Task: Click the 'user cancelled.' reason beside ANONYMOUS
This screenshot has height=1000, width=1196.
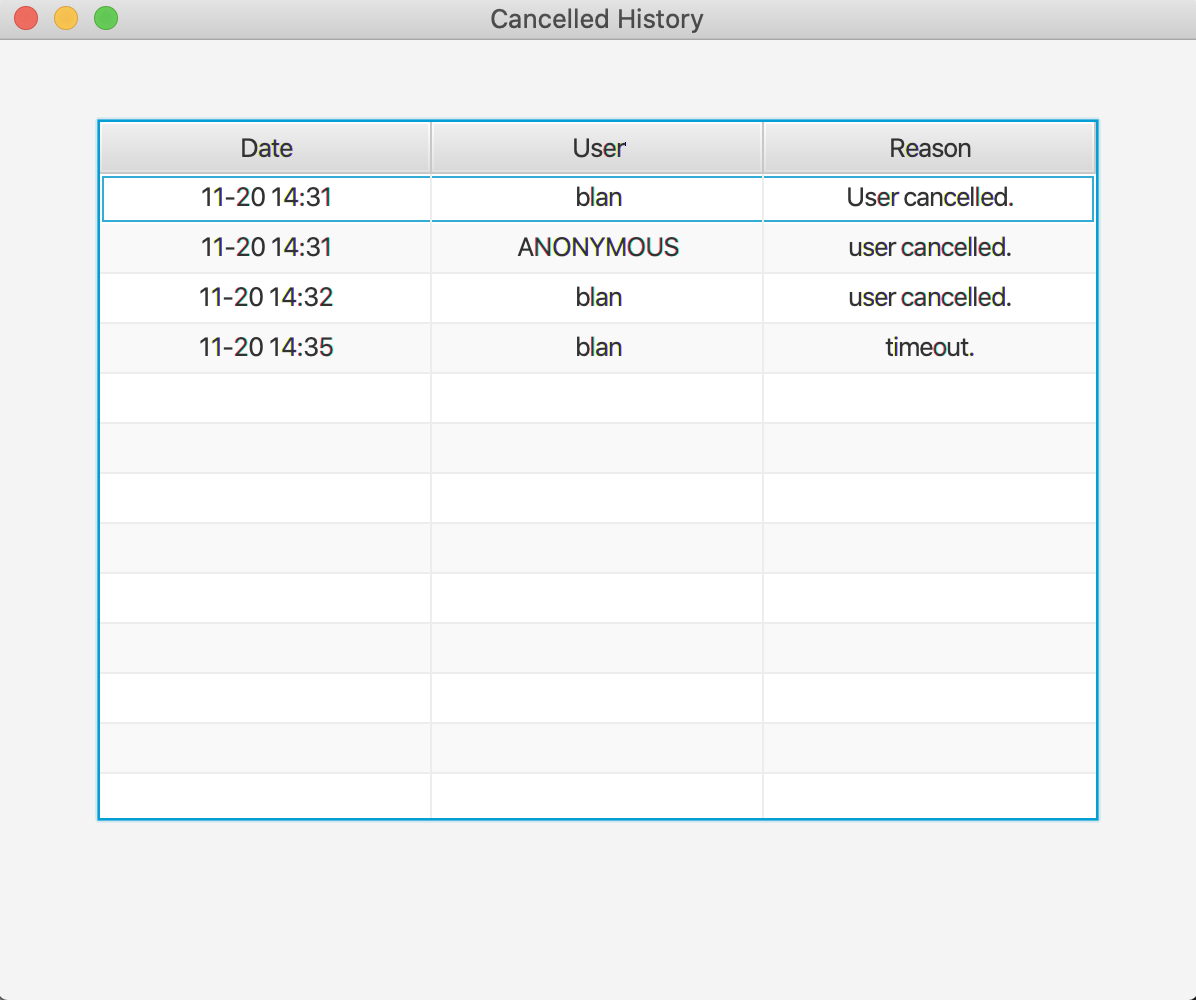Action: (x=929, y=247)
